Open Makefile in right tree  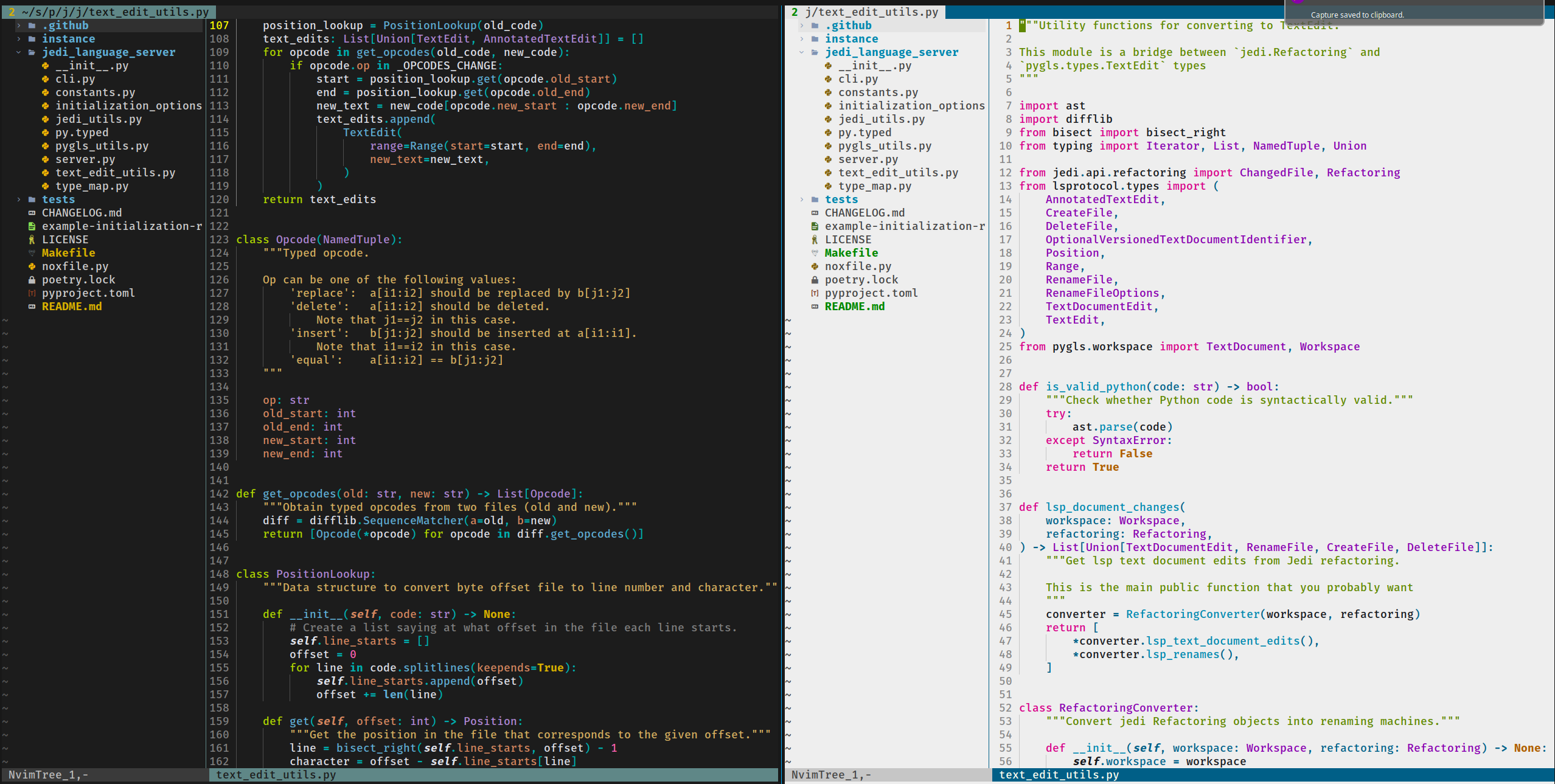click(851, 253)
